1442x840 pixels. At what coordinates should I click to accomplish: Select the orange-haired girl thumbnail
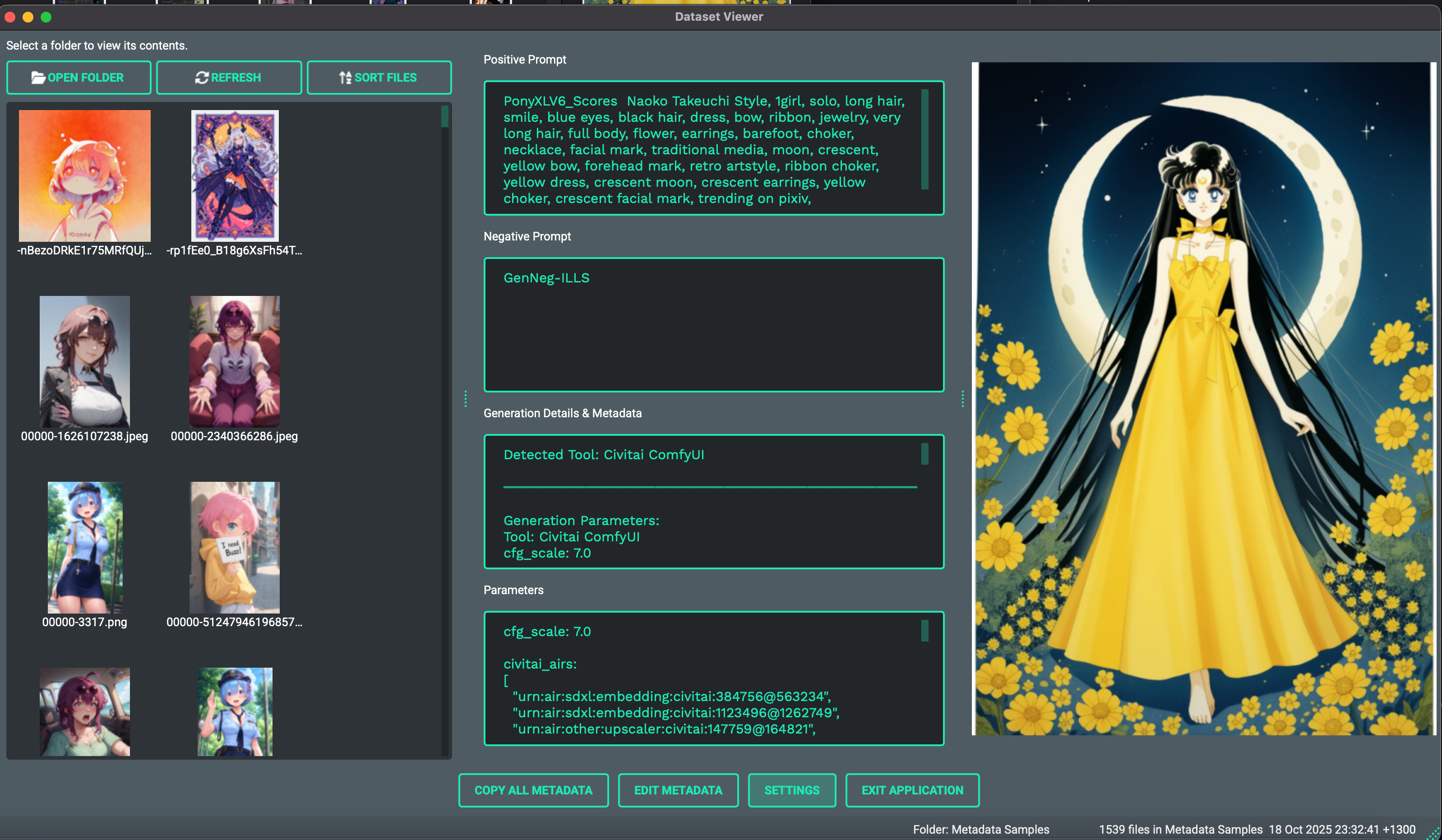85,175
